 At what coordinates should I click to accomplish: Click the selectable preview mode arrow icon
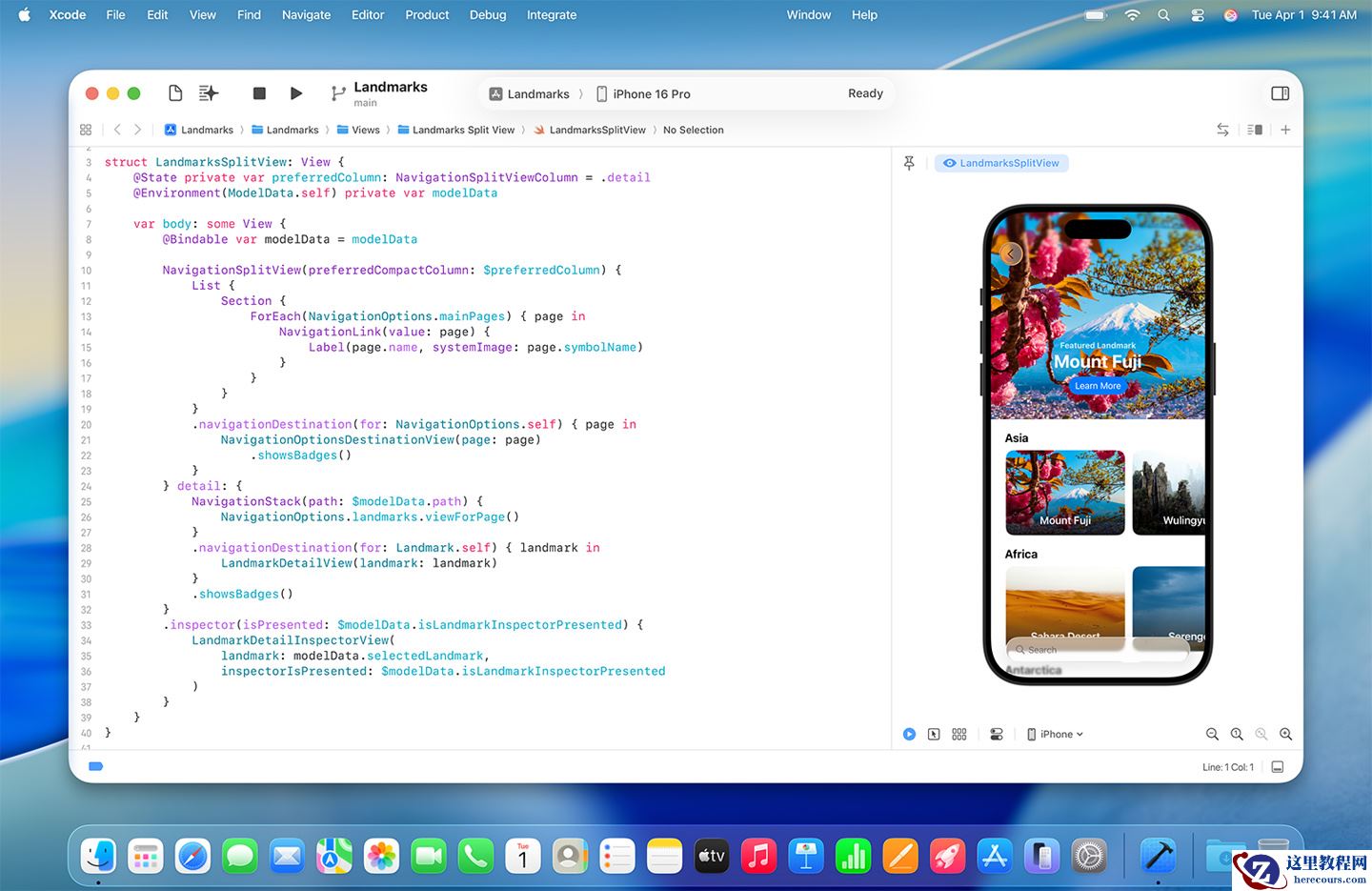tap(934, 735)
